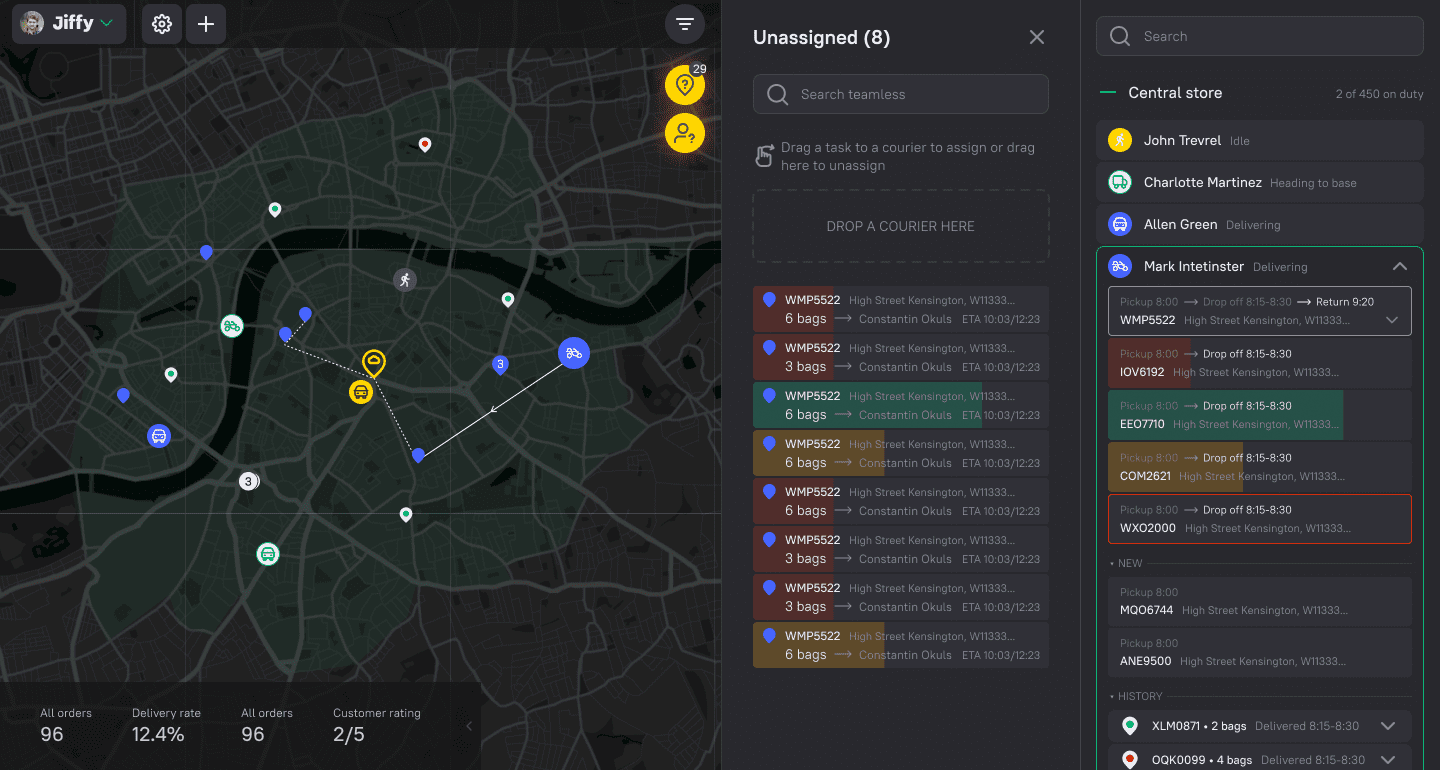The height and width of the screenshot is (770, 1440).
Task: Click the white cluster marker numbered 3
Action: coord(248,481)
